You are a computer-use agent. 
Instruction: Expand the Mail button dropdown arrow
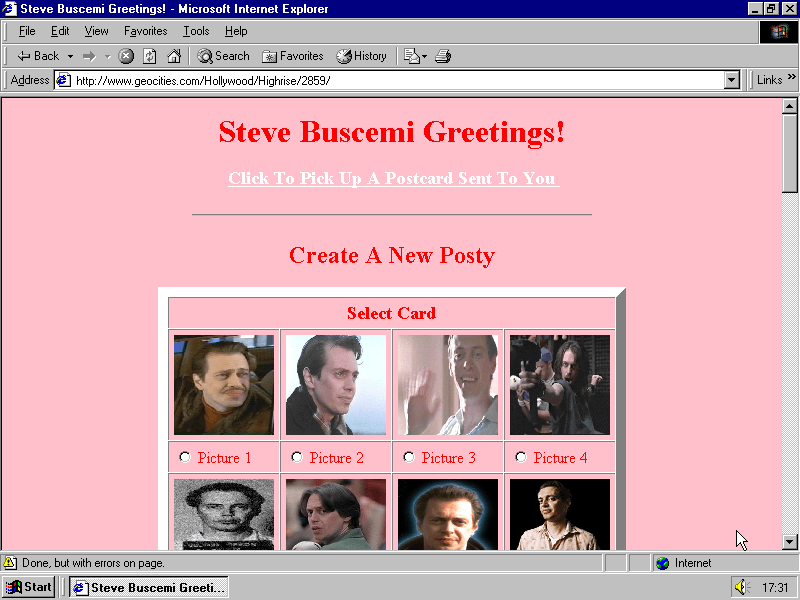coord(423,56)
